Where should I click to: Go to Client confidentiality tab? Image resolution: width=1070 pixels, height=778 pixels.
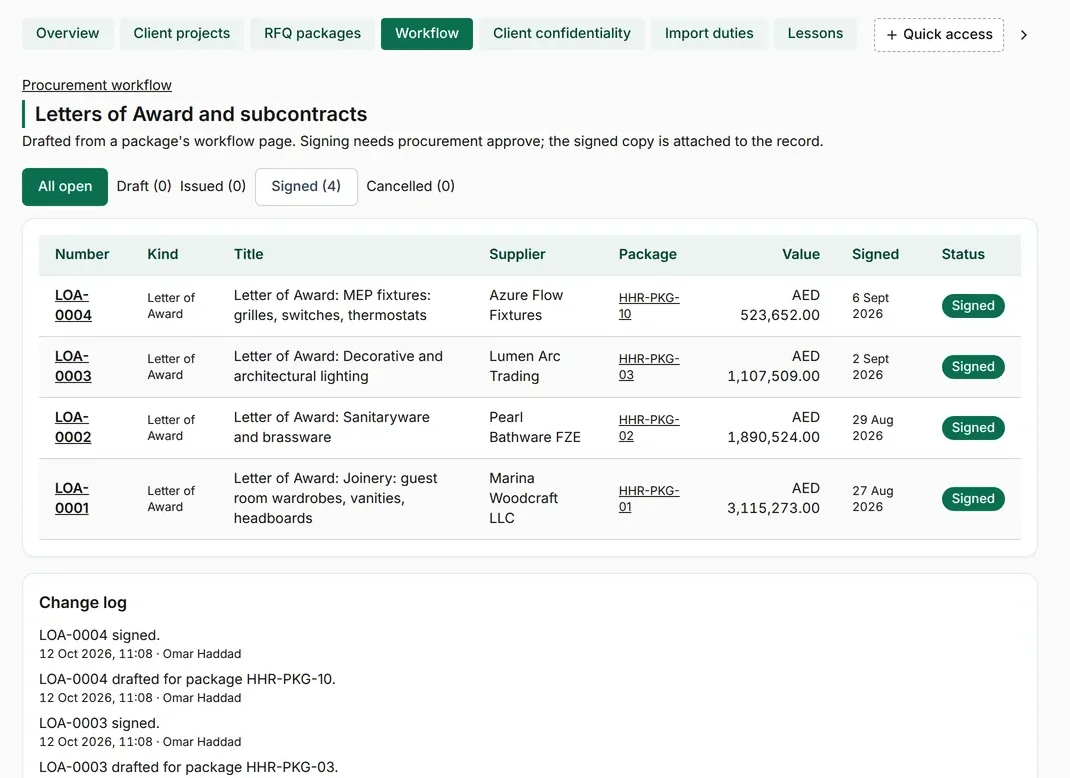click(562, 33)
